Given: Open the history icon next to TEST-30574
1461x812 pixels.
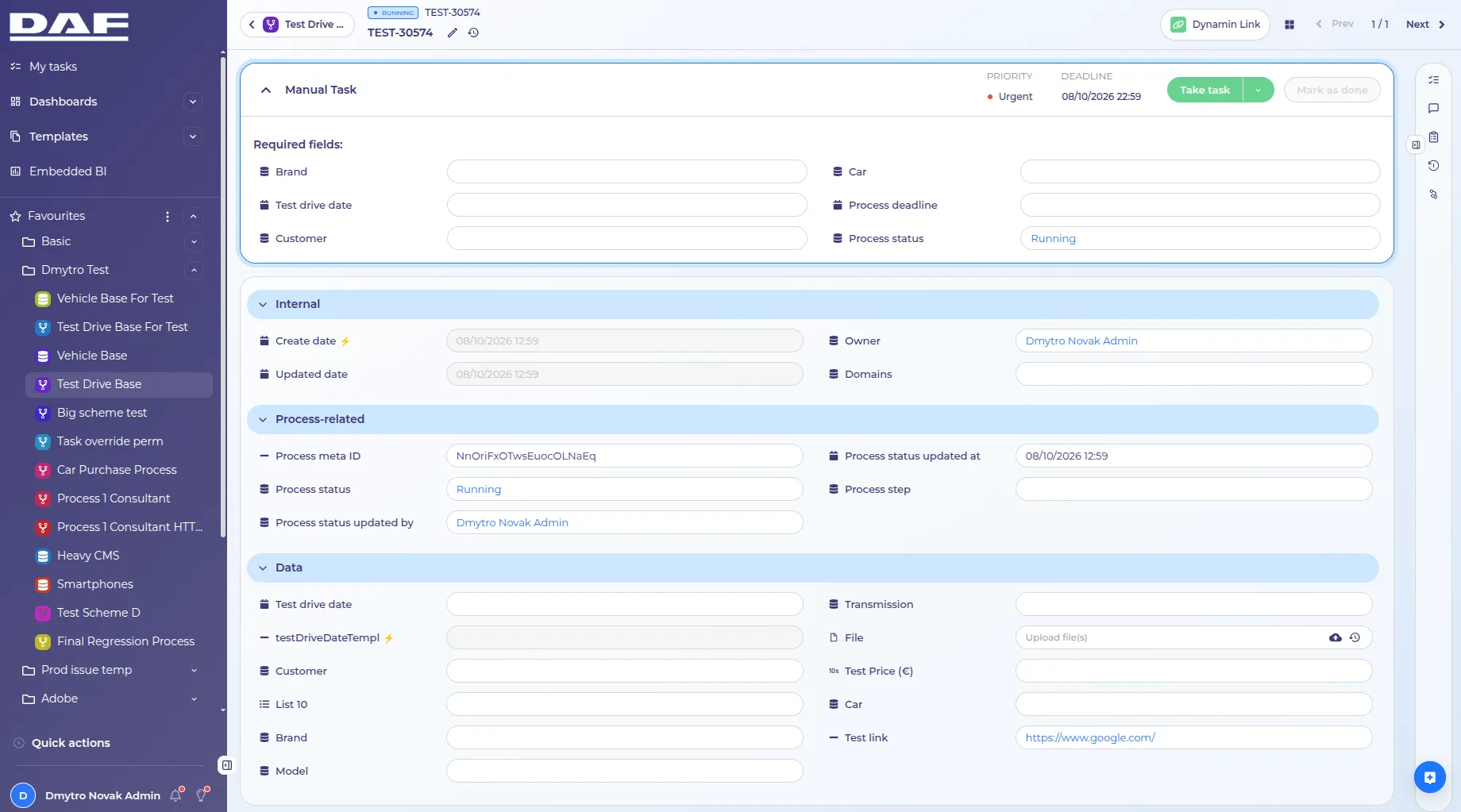Looking at the screenshot, I should click(473, 33).
